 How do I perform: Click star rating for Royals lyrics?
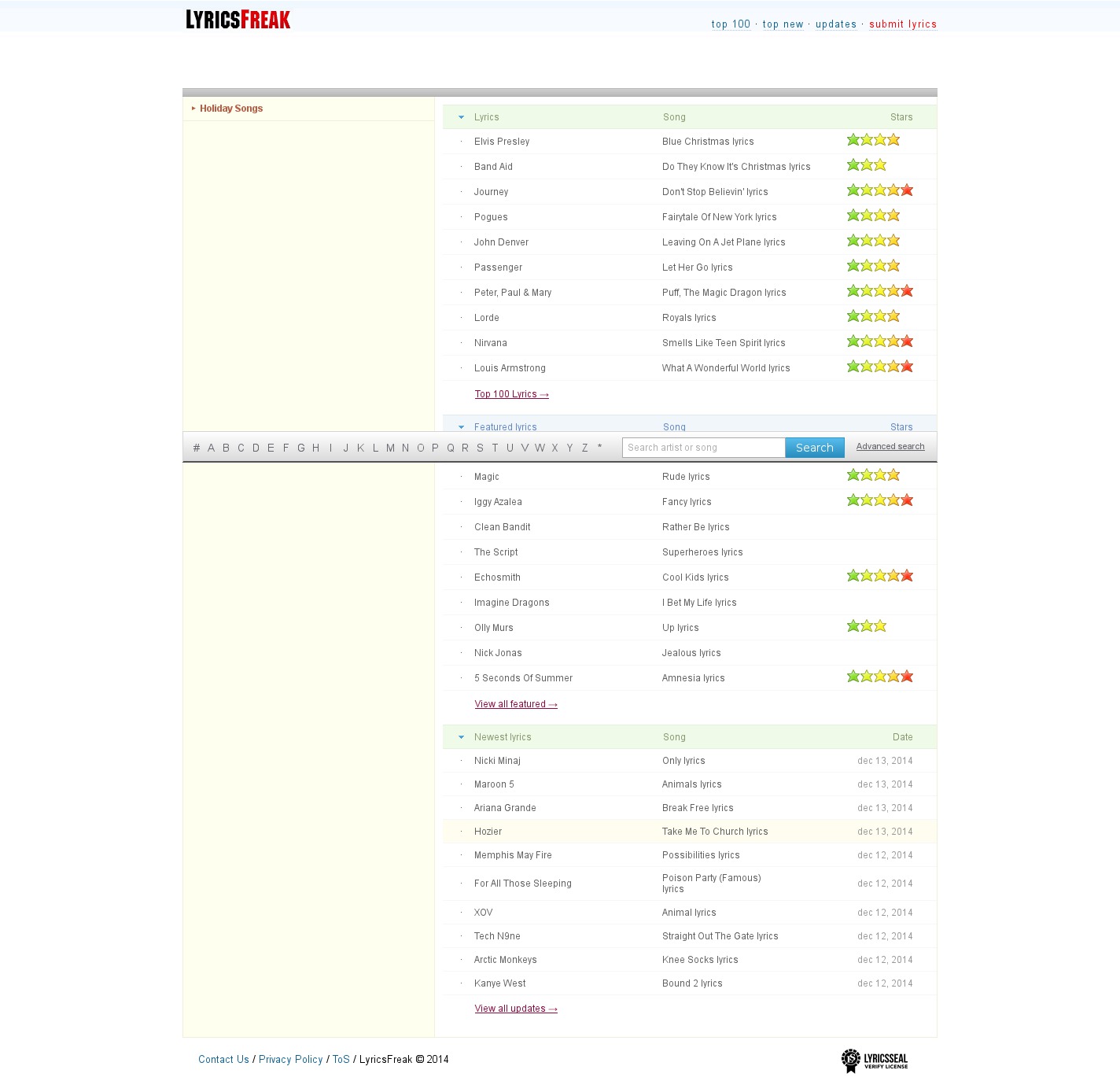click(873, 316)
